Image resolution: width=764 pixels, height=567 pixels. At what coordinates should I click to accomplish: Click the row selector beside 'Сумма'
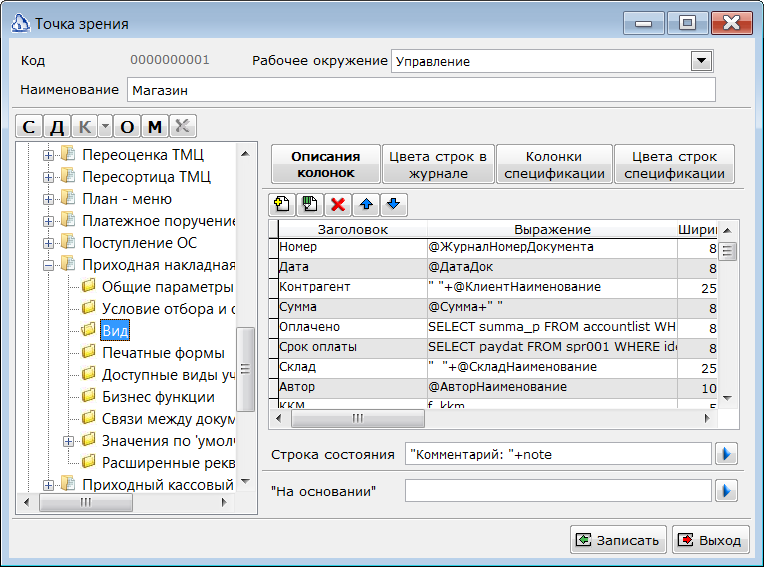pos(273,307)
